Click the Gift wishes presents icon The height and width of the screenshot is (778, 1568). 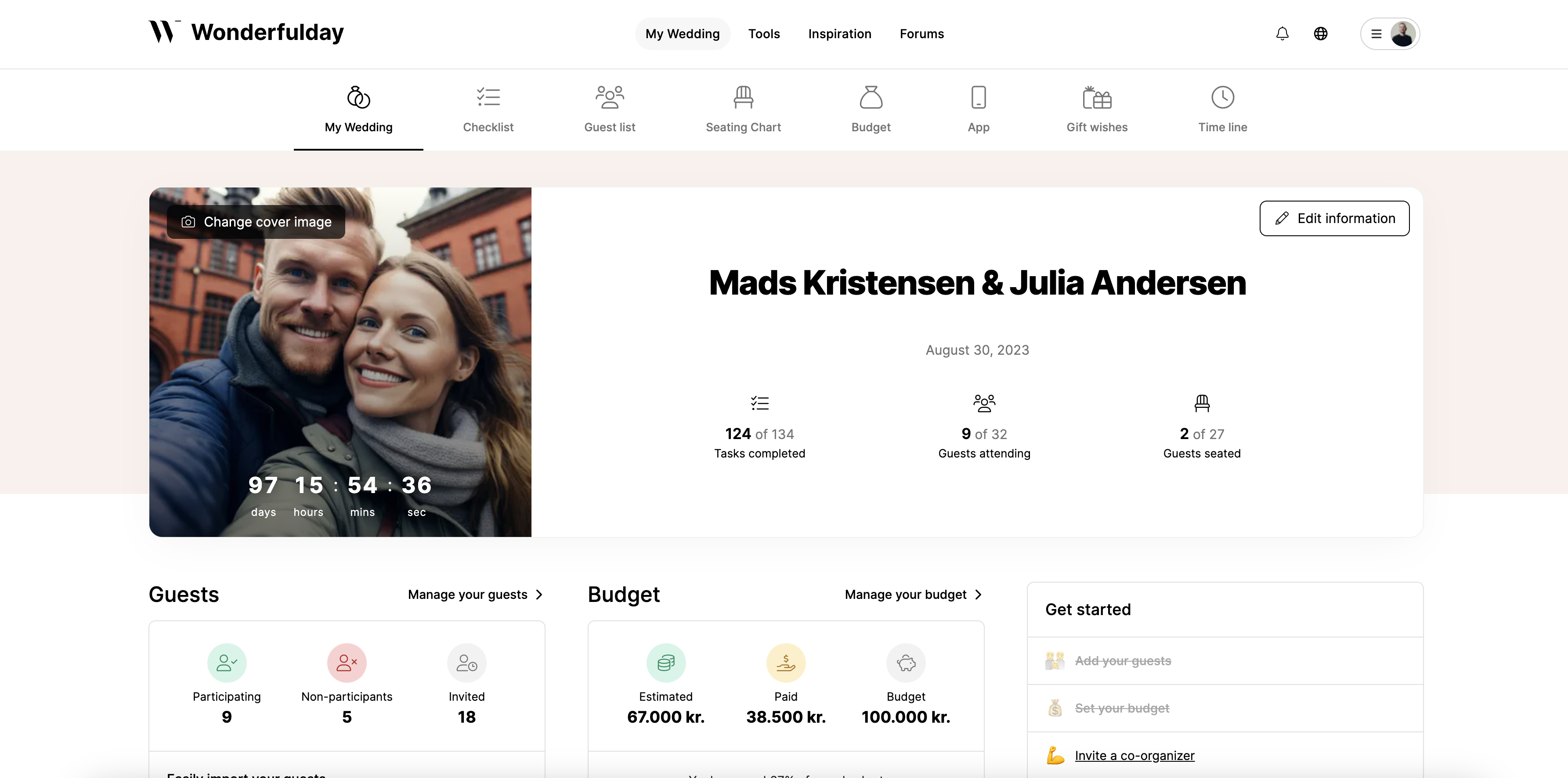[x=1097, y=97]
